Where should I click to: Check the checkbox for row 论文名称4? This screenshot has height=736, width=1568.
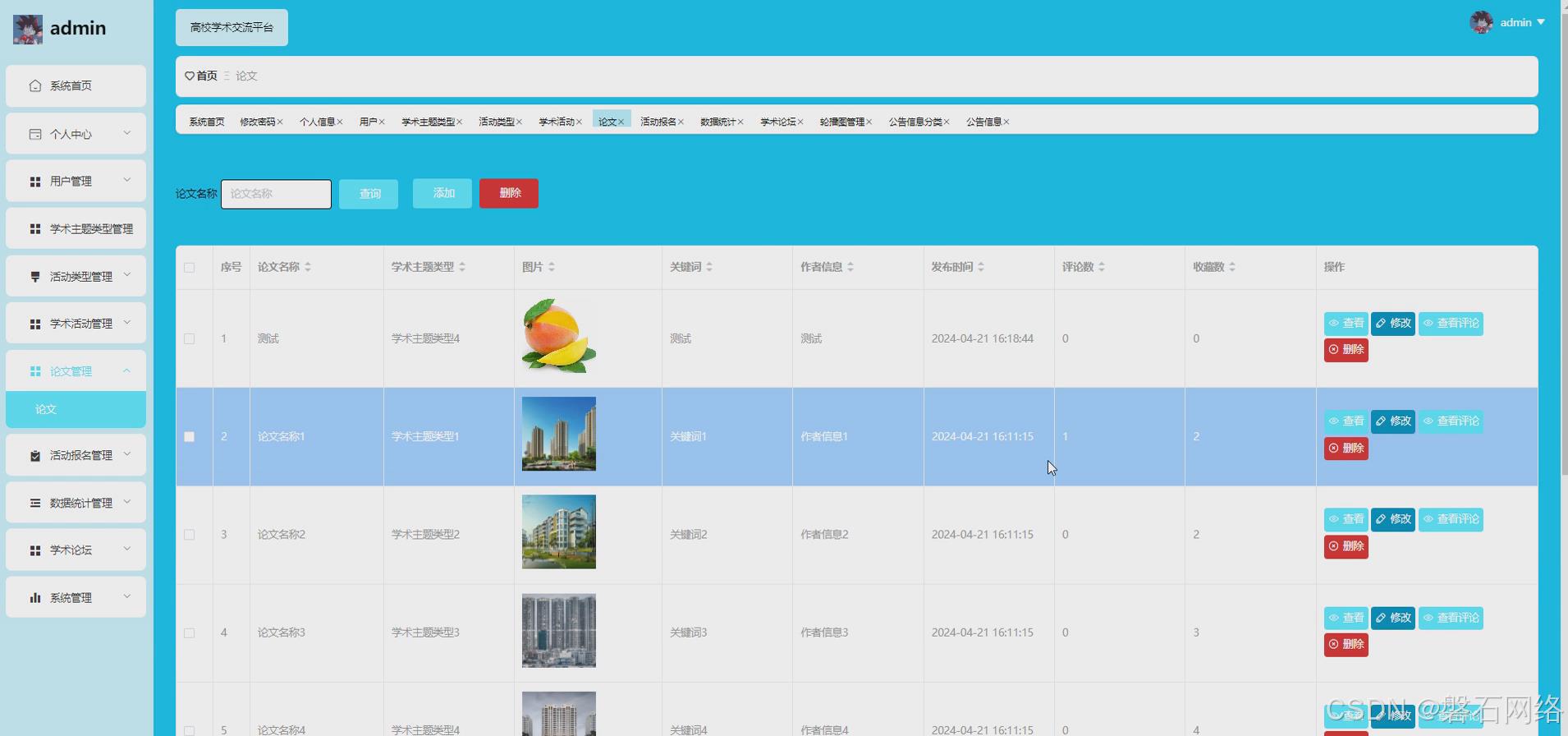[x=190, y=730]
